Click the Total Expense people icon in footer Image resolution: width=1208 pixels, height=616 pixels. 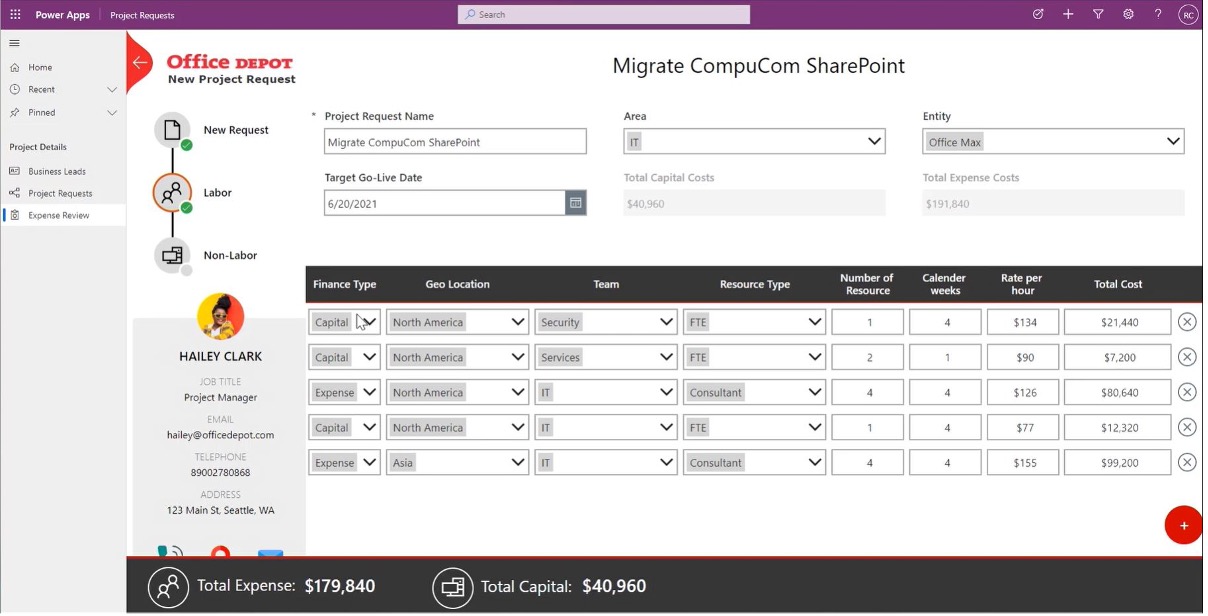(x=168, y=587)
